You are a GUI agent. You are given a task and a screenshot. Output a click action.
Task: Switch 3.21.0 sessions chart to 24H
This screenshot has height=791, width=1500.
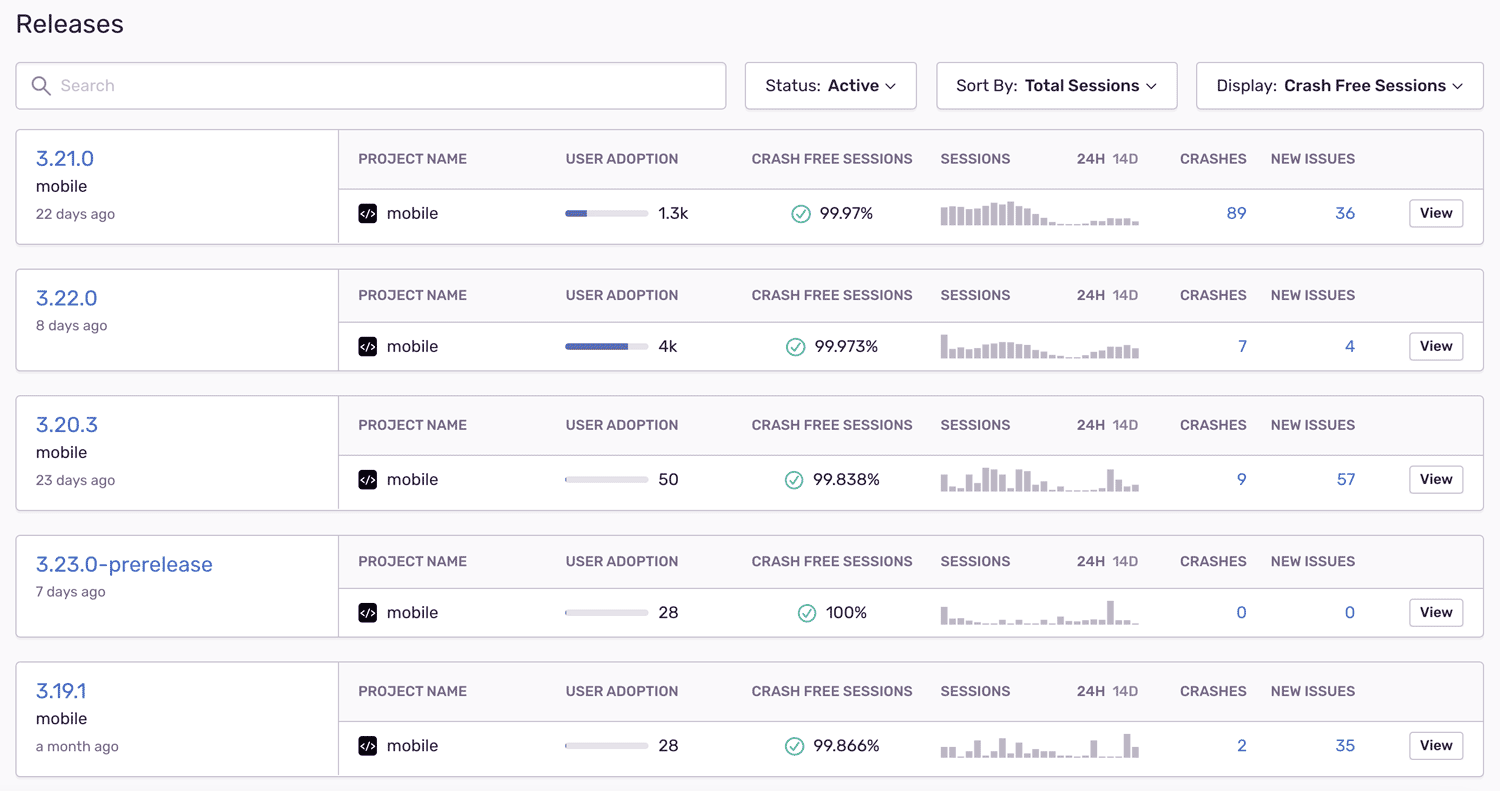[x=1090, y=159]
